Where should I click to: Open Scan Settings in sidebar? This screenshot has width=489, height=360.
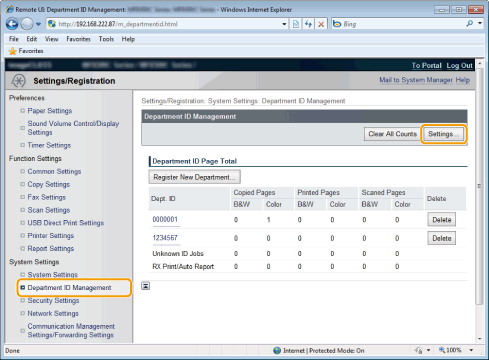point(49,210)
